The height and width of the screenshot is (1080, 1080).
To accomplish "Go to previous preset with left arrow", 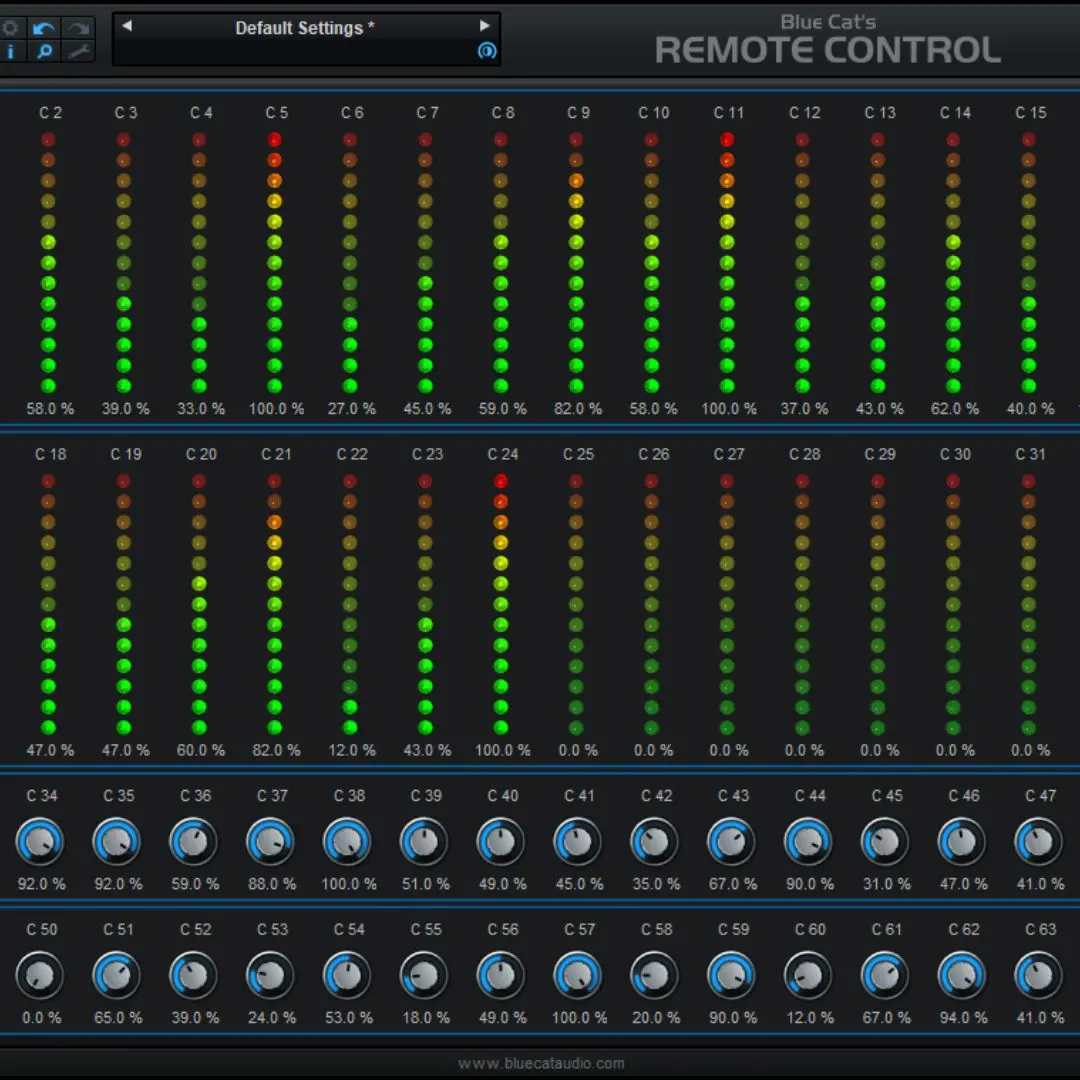I will pyautogui.click(x=127, y=26).
